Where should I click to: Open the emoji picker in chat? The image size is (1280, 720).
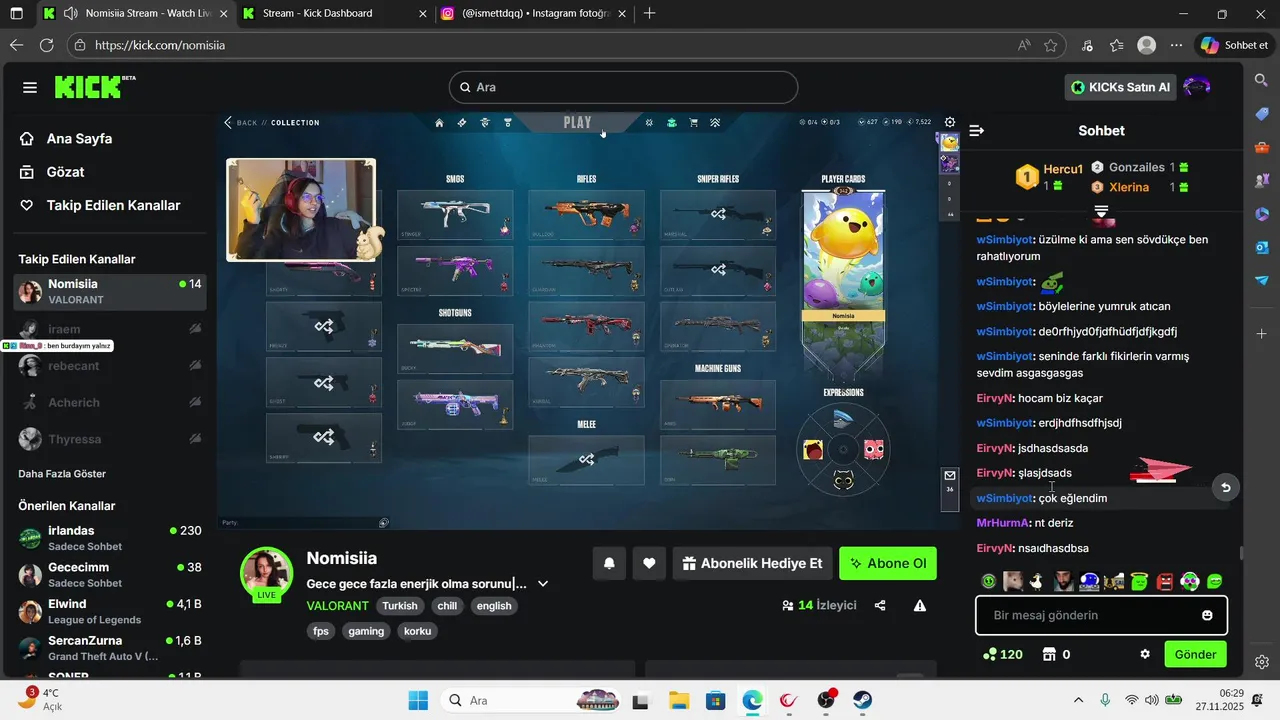(1207, 615)
